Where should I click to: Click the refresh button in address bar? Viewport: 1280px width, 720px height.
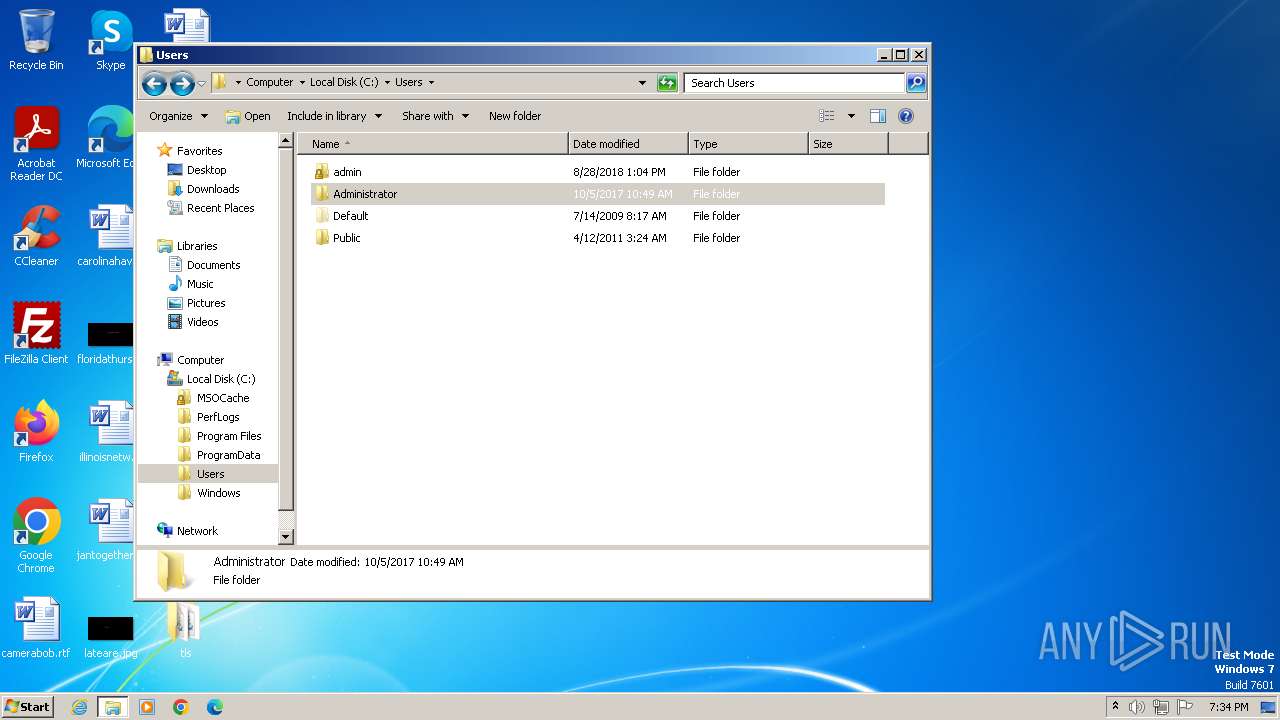click(x=667, y=83)
